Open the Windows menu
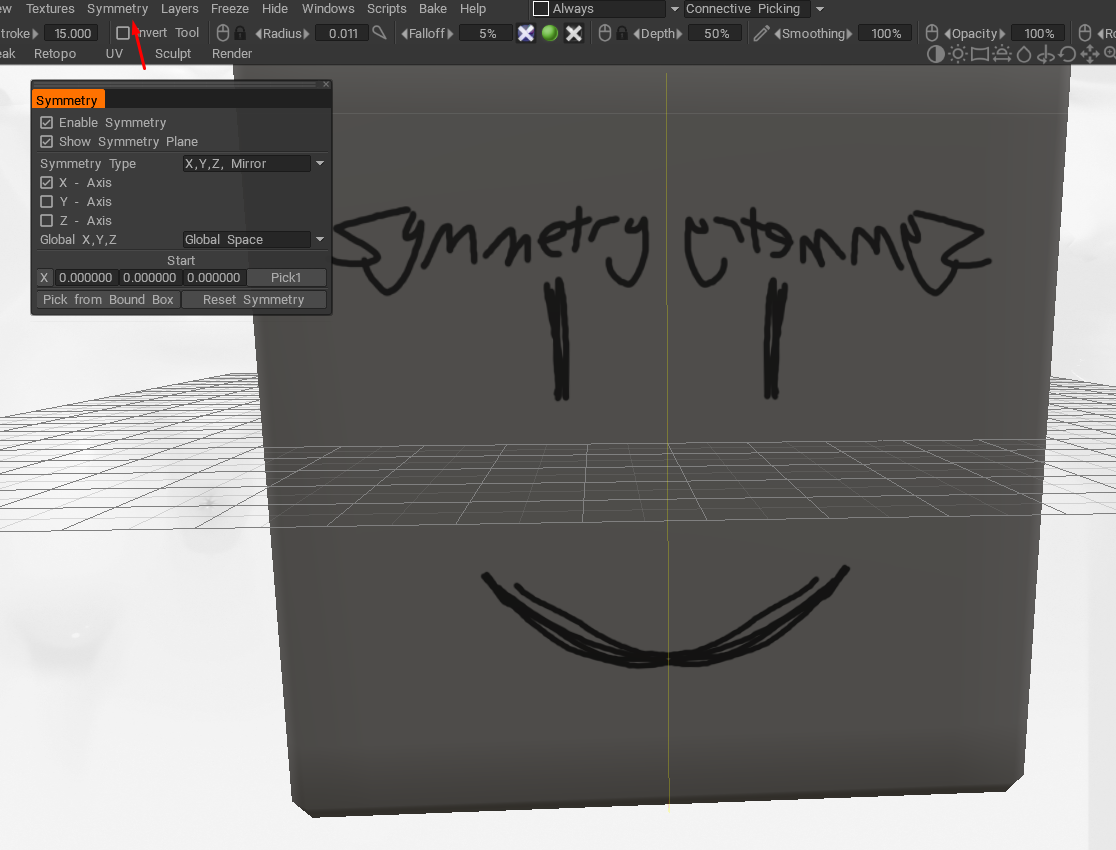 [328, 9]
